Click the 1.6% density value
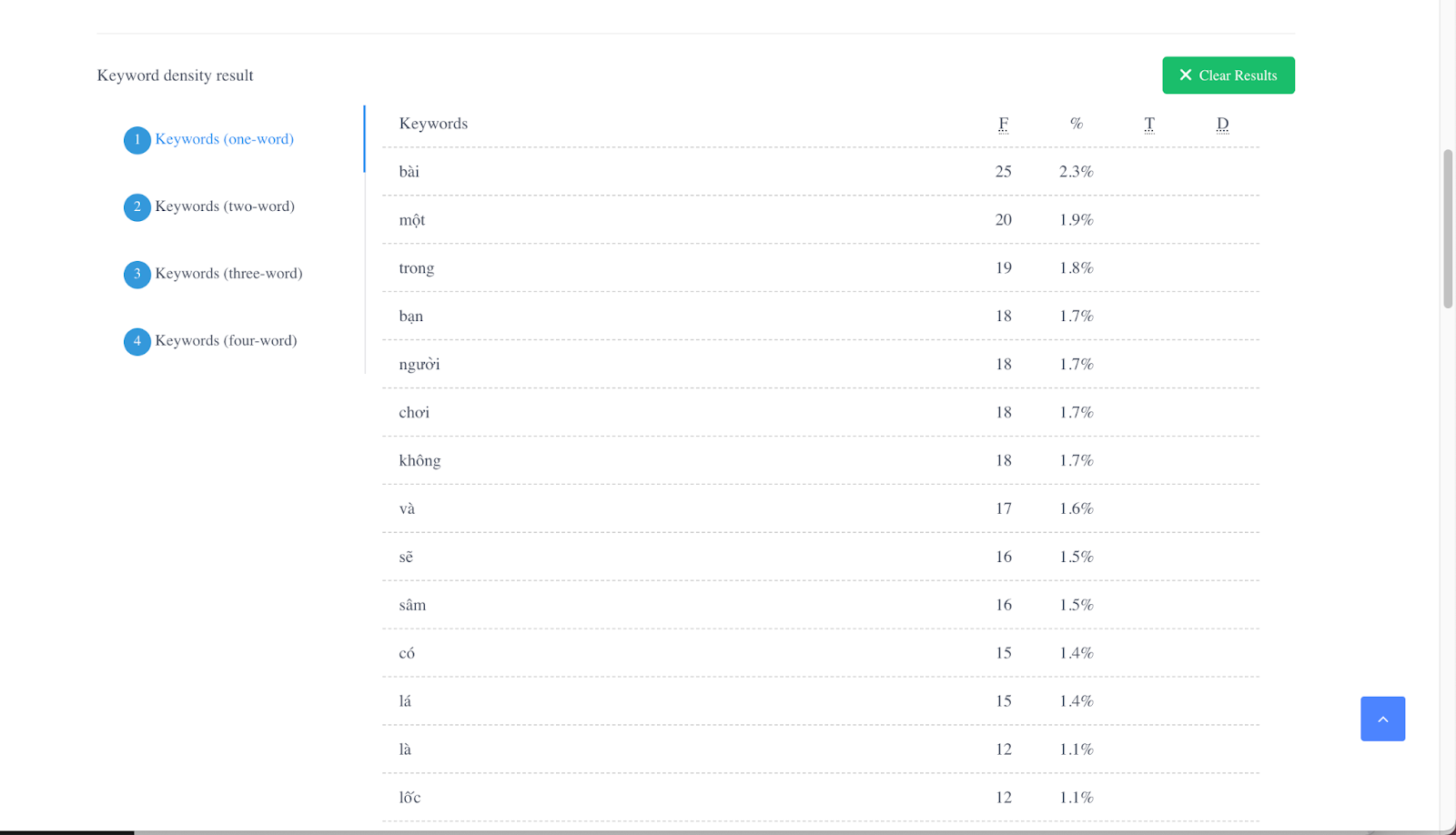Screen dimensions: 1456x835 pos(1076,508)
